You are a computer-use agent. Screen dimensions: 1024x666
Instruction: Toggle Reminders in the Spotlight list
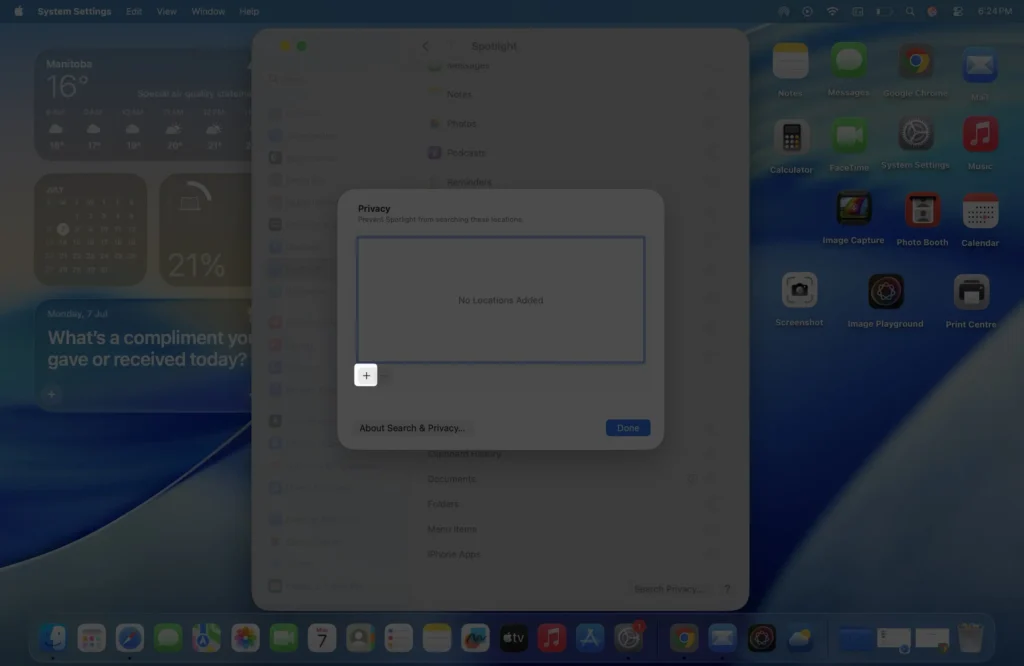coord(710,182)
